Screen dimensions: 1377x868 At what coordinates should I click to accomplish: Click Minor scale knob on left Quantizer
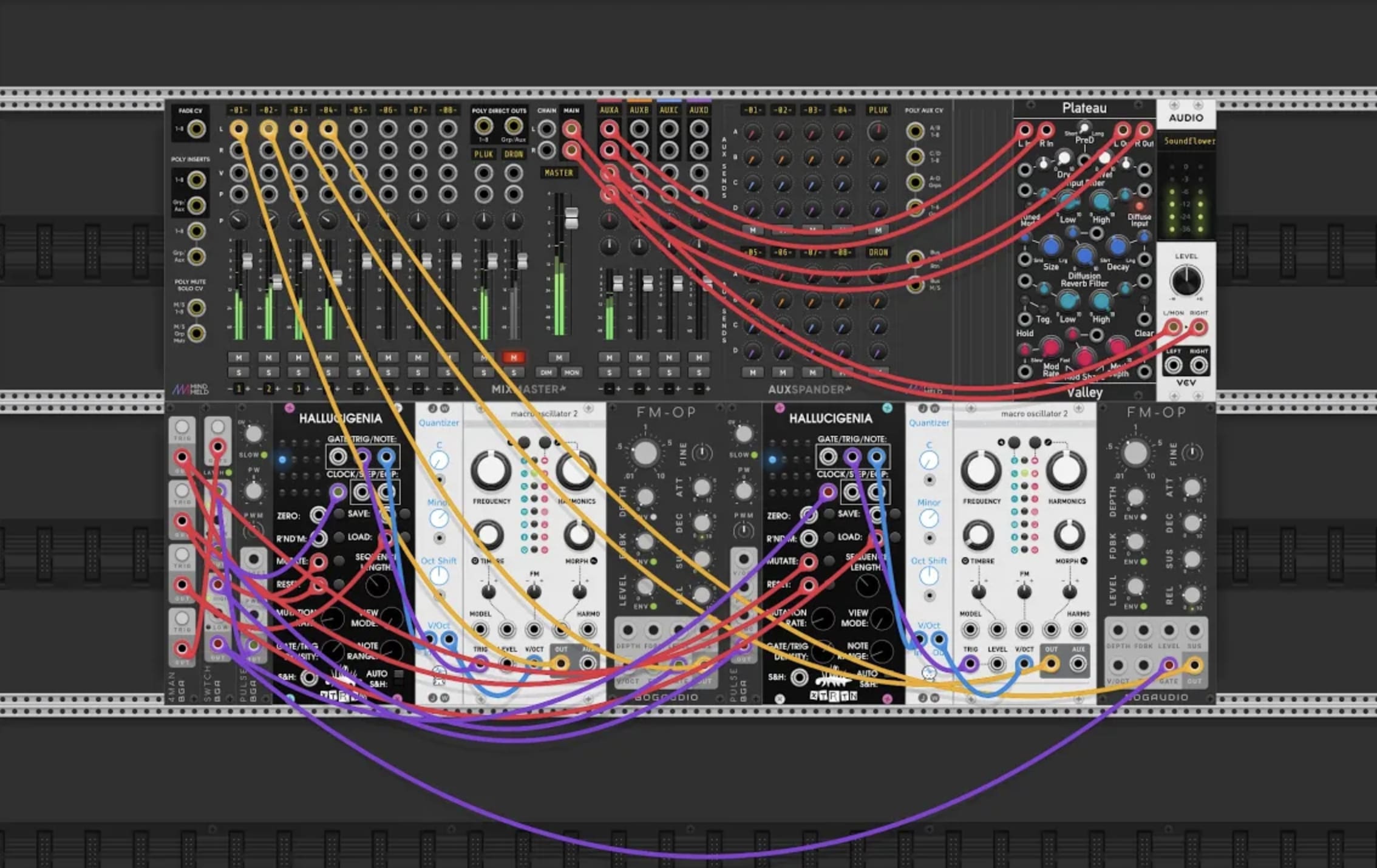tap(439, 518)
